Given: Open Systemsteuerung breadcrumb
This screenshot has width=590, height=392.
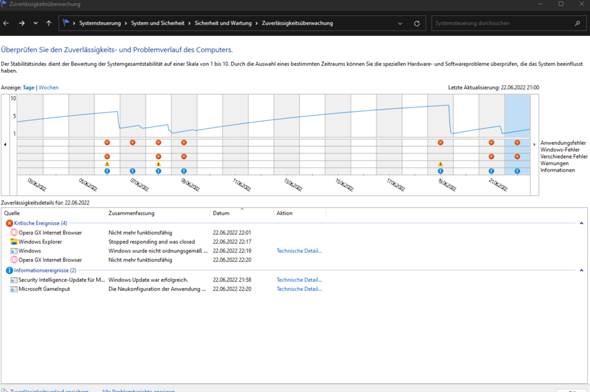Looking at the screenshot, I should 100,23.
